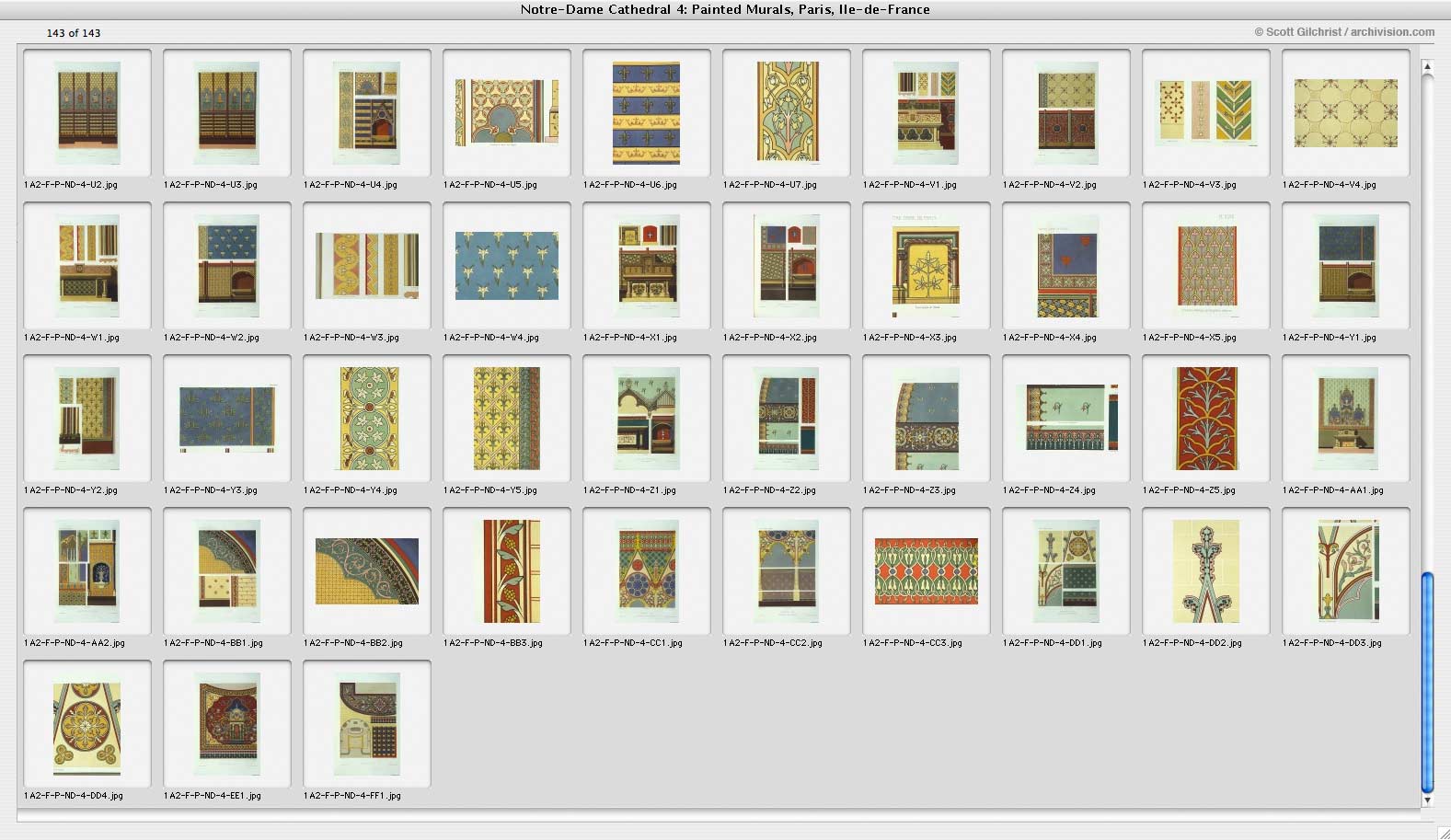Click the scrollbar down arrow
Screen dimensions: 1451x840
[x=1428, y=800]
